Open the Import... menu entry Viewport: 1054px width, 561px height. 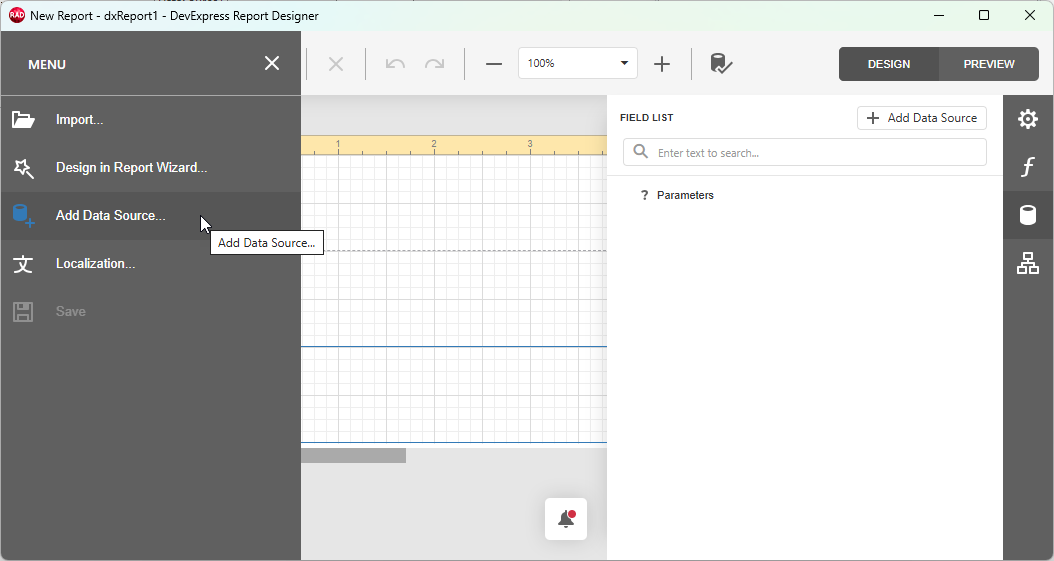coord(151,120)
